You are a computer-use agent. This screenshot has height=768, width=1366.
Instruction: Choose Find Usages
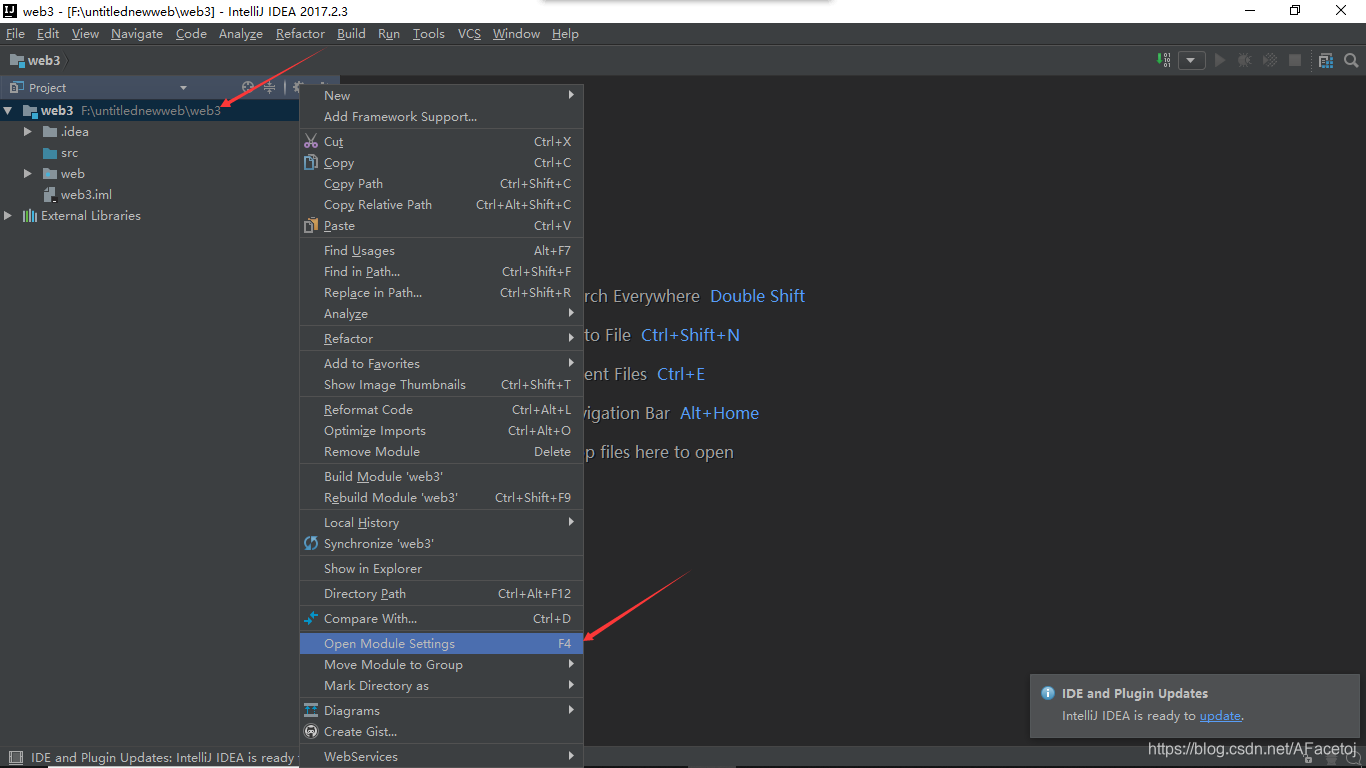[x=441, y=251]
